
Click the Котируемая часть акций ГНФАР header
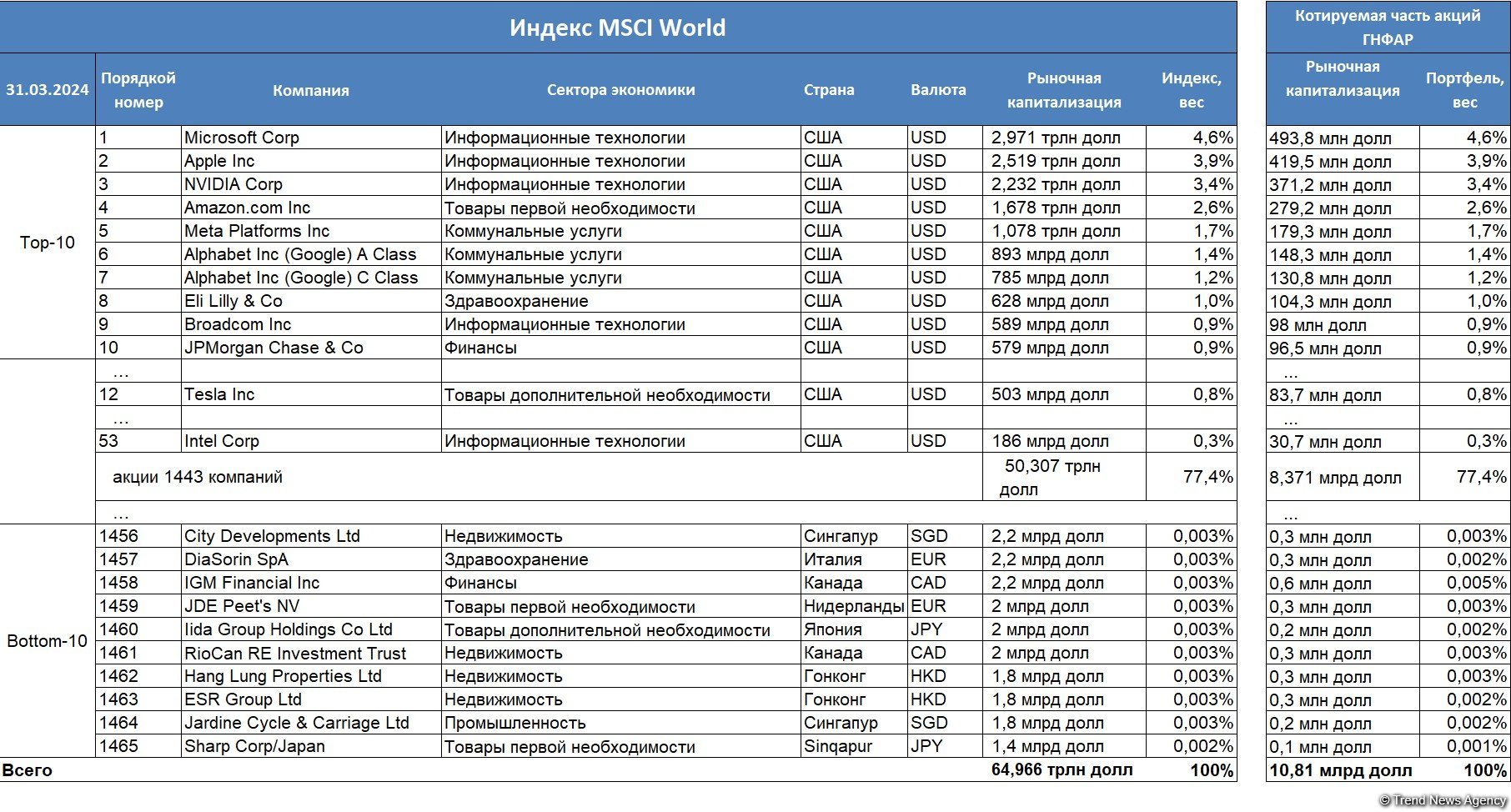pos(1388,28)
